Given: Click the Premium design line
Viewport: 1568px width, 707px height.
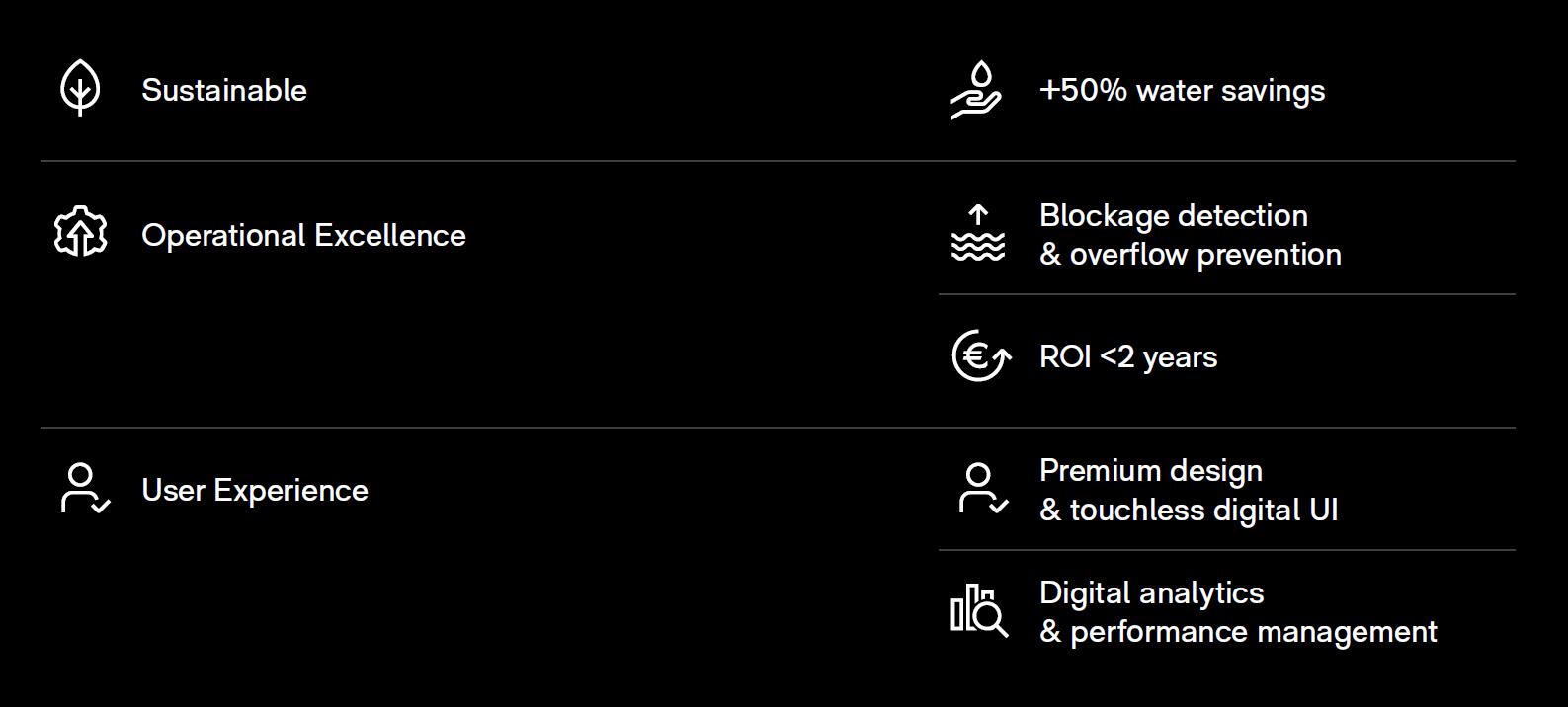Looking at the screenshot, I should point(1151,471).
